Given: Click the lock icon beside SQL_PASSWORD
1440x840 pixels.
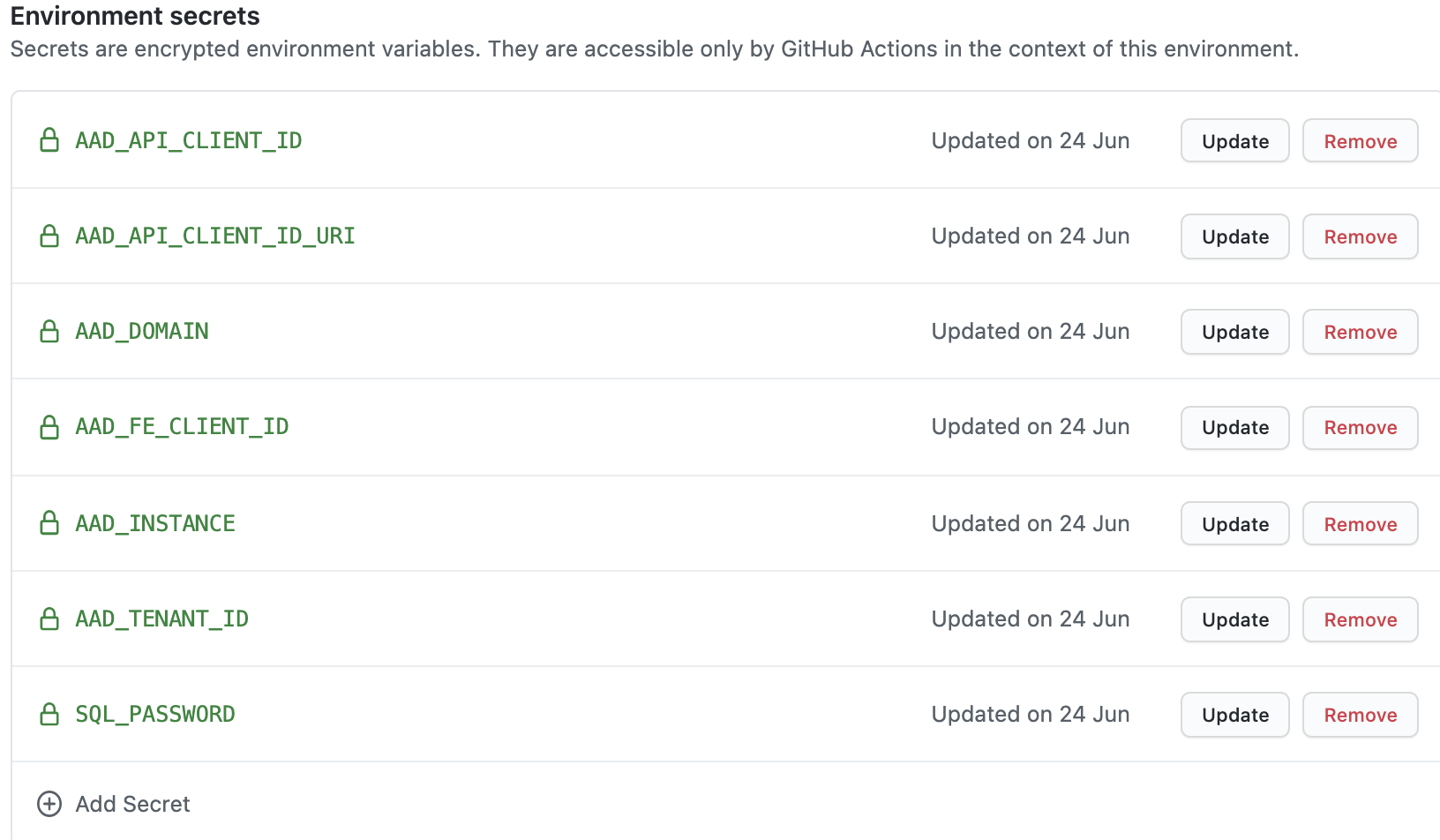Looking at the screenshot, I should click(x=49, y=714).
